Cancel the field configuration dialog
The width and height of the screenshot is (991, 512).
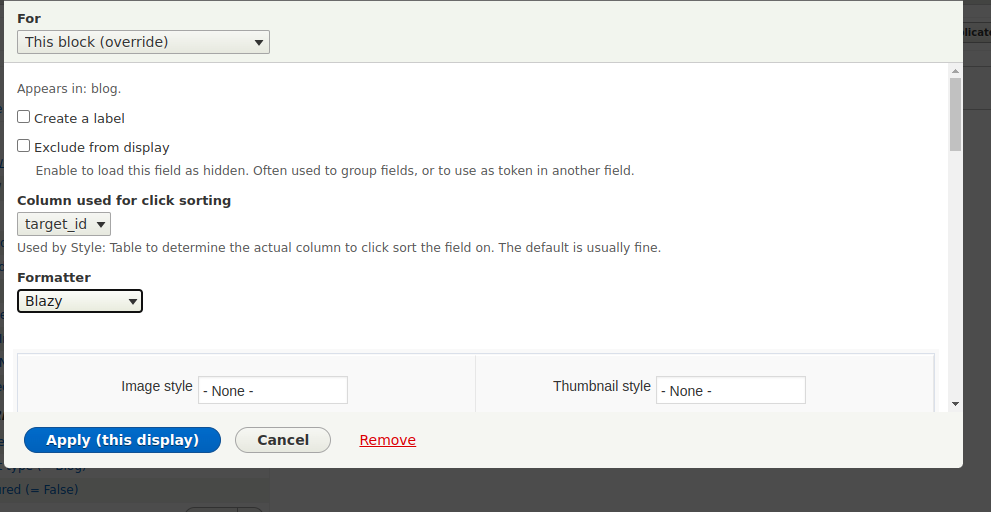283,440
